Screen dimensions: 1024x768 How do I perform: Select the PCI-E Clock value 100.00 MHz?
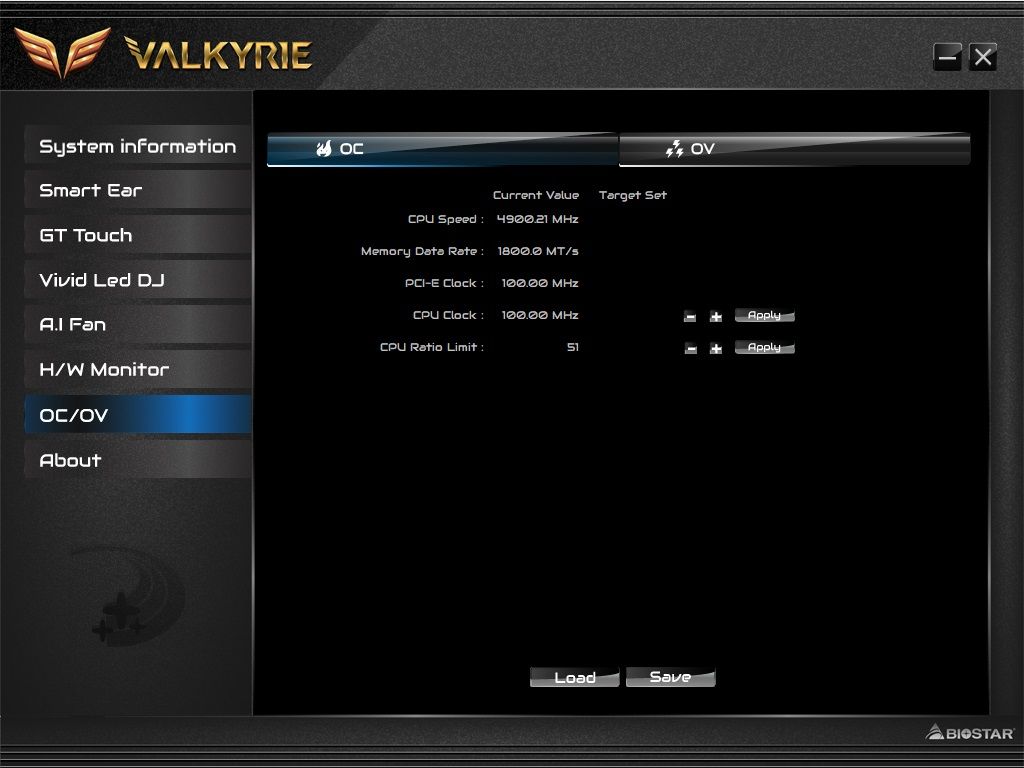click(x=540, y=283)
